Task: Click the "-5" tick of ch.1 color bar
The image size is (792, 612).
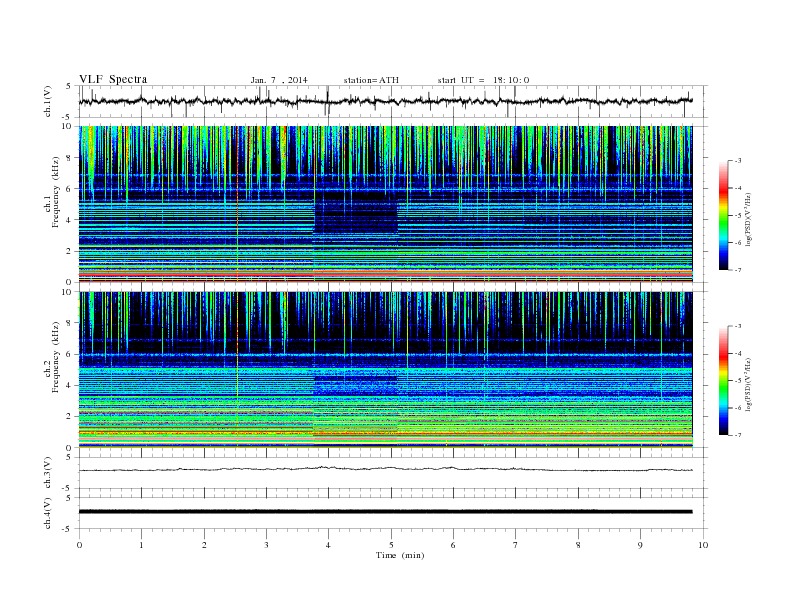Action: (x=737, y=216)
